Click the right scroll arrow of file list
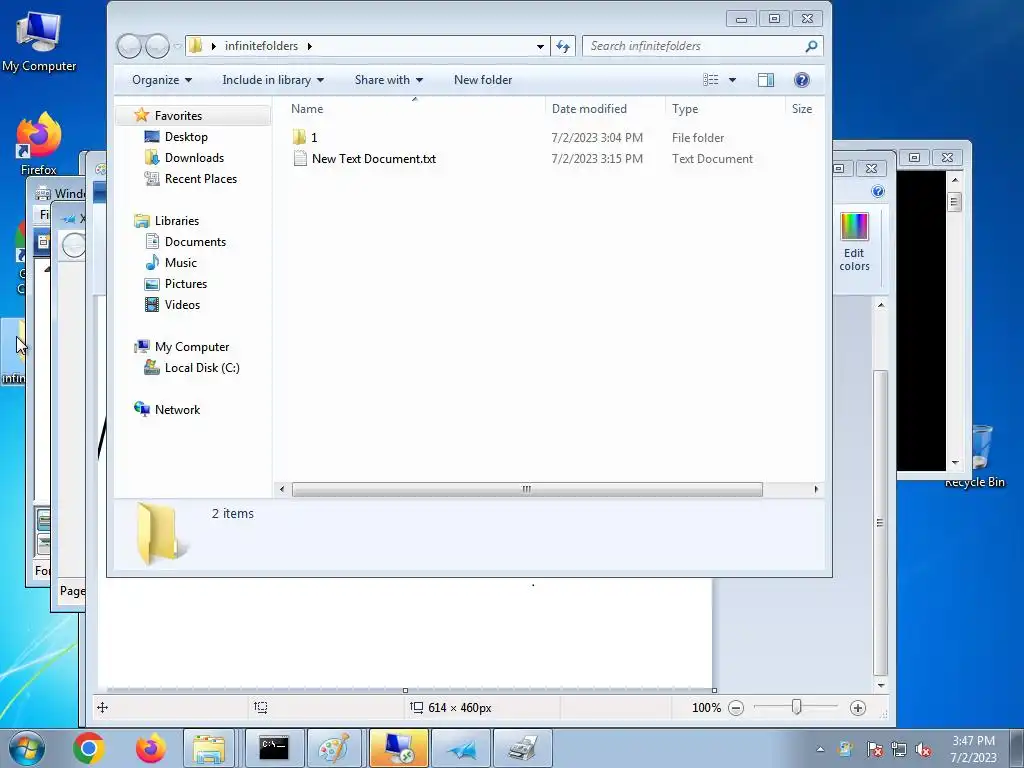This screenshot has height=768, width=1024. tap(816, 489)
